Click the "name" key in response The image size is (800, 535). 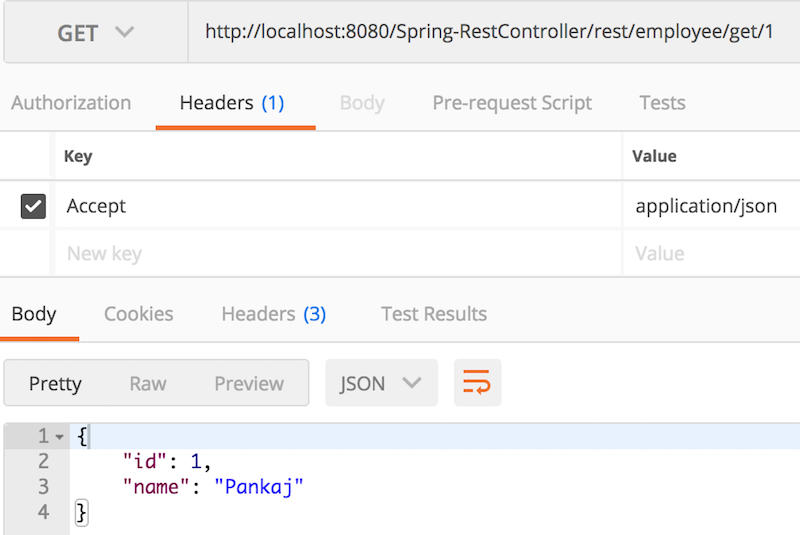pos(157,487)
